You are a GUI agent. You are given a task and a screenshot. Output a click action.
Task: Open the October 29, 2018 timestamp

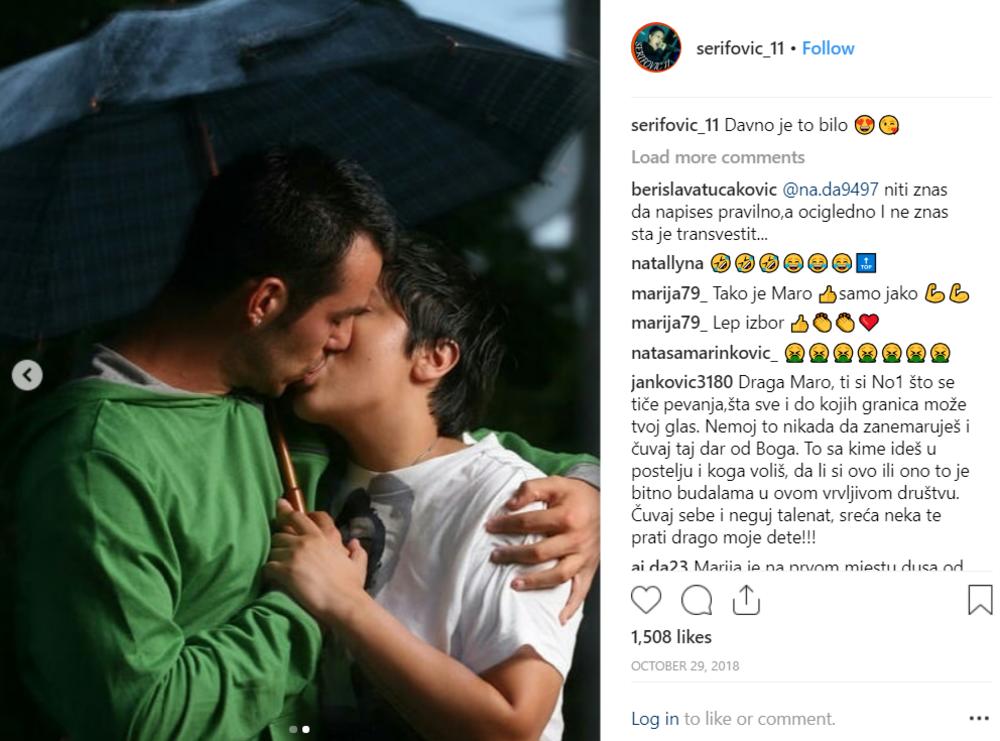click(x=685, y=666)
